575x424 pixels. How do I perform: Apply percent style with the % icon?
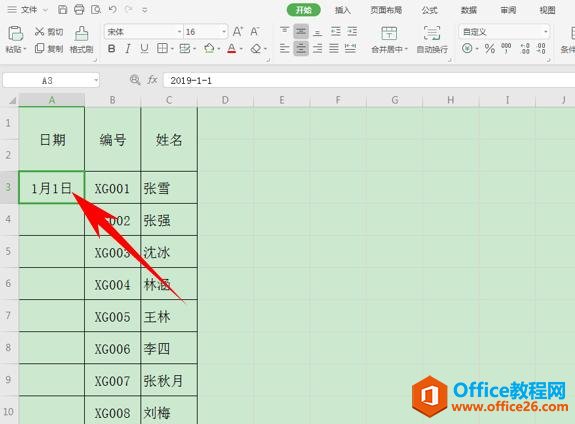(x=490, y=48)
